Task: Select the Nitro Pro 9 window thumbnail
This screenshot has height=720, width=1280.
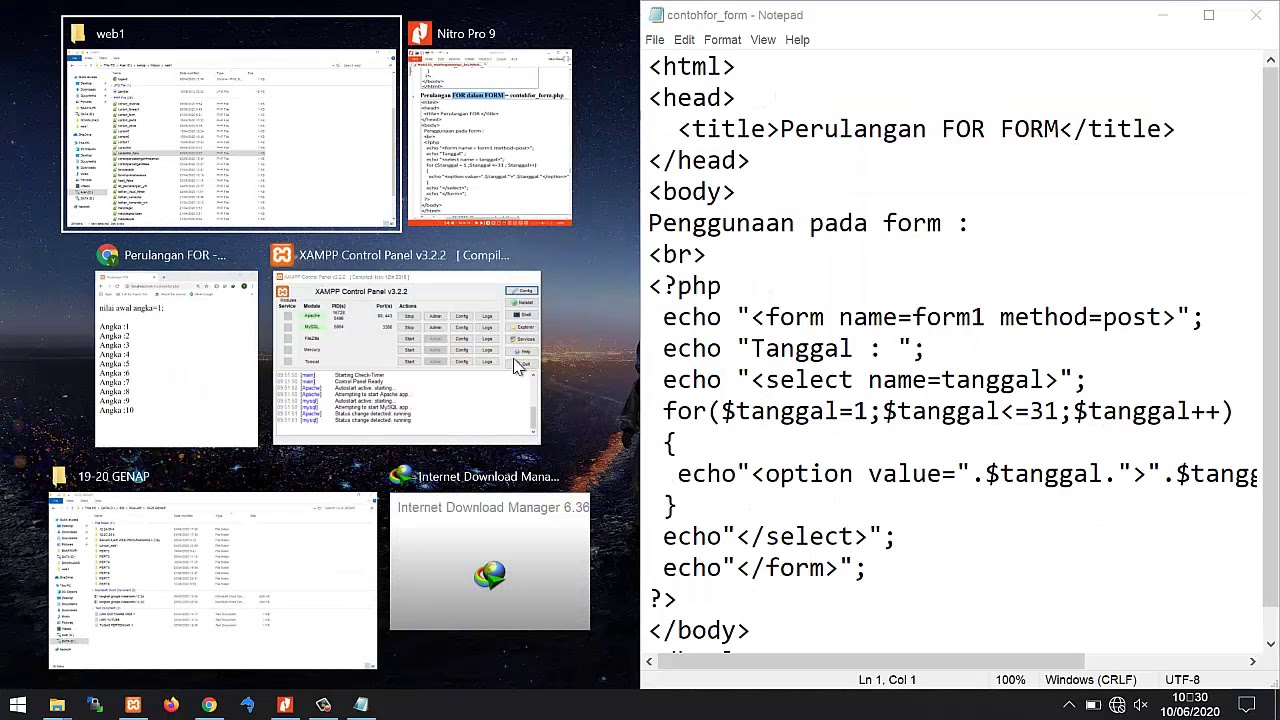Action: click(x=489, y=137)
